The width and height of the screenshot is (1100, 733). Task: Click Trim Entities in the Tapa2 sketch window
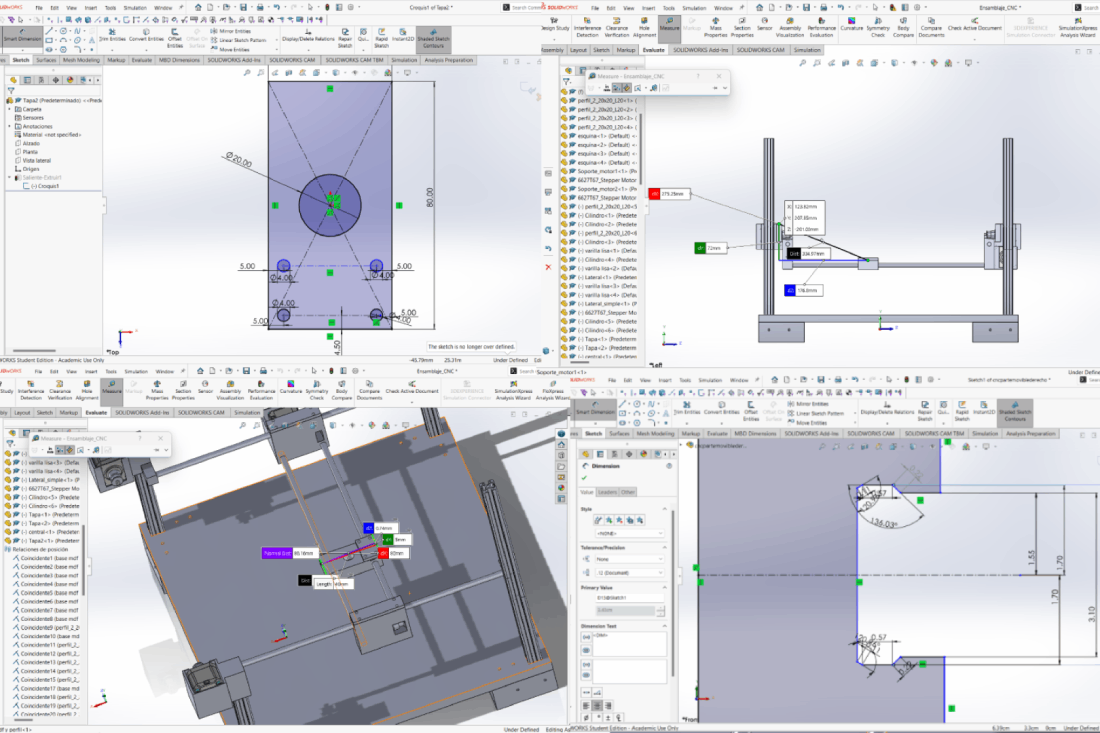click(112, 36)
